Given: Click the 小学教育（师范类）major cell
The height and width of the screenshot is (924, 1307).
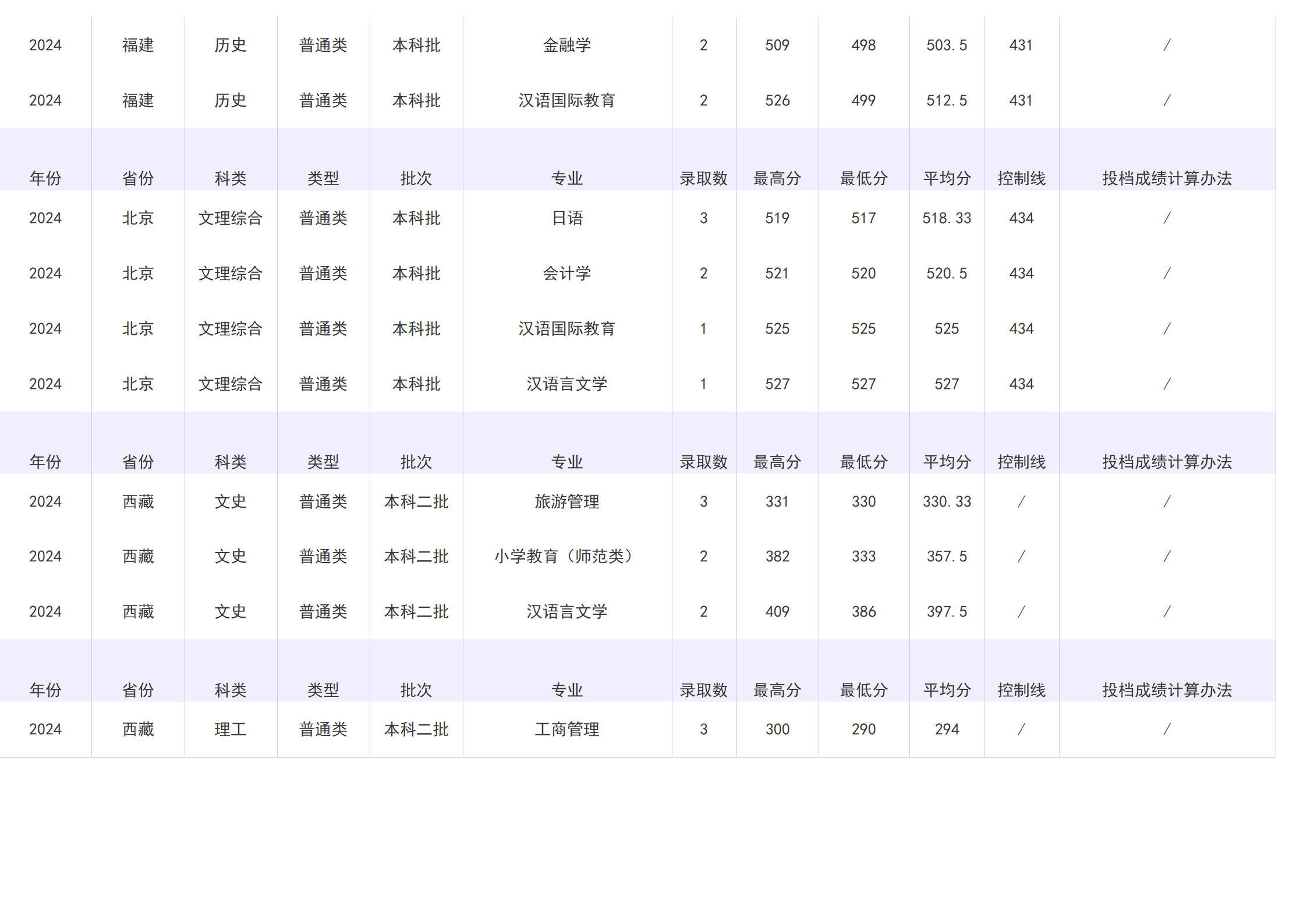Looking at the screenshot, I should (x=568, y=556).
